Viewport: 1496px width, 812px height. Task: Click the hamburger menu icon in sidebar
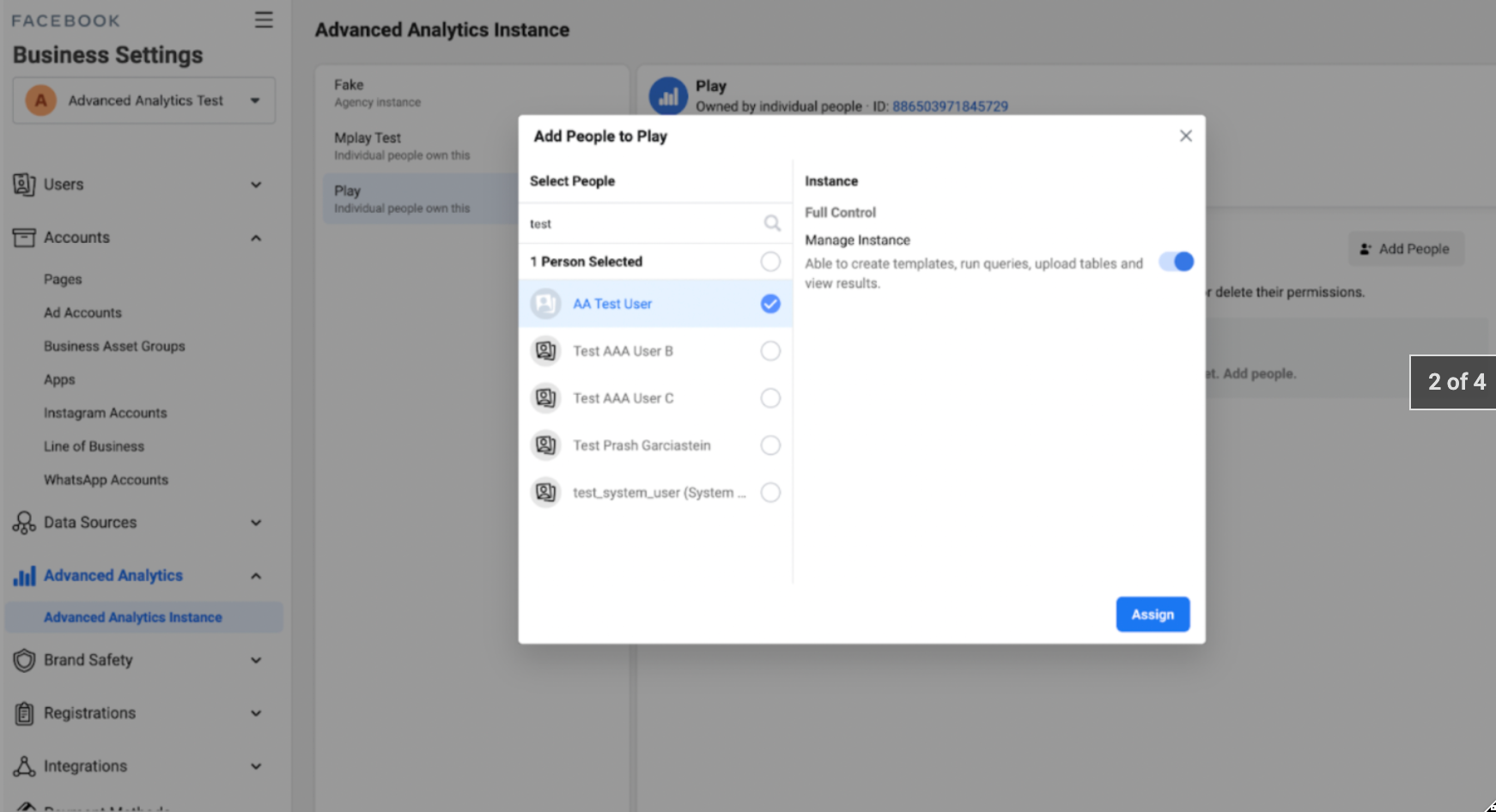point(264,20)
